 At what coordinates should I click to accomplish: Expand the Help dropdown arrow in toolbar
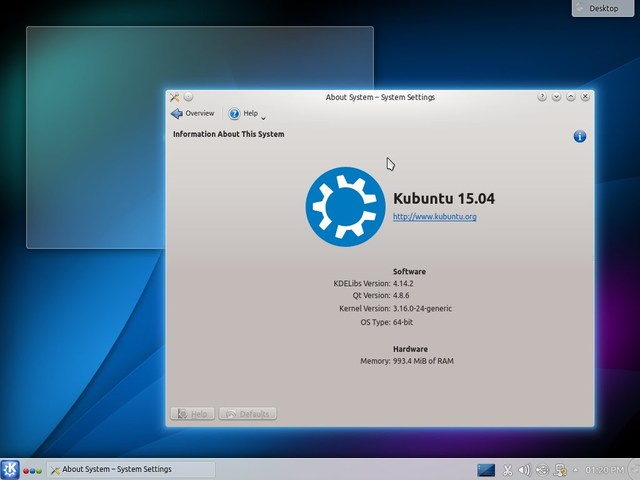[x=263, y=118]
